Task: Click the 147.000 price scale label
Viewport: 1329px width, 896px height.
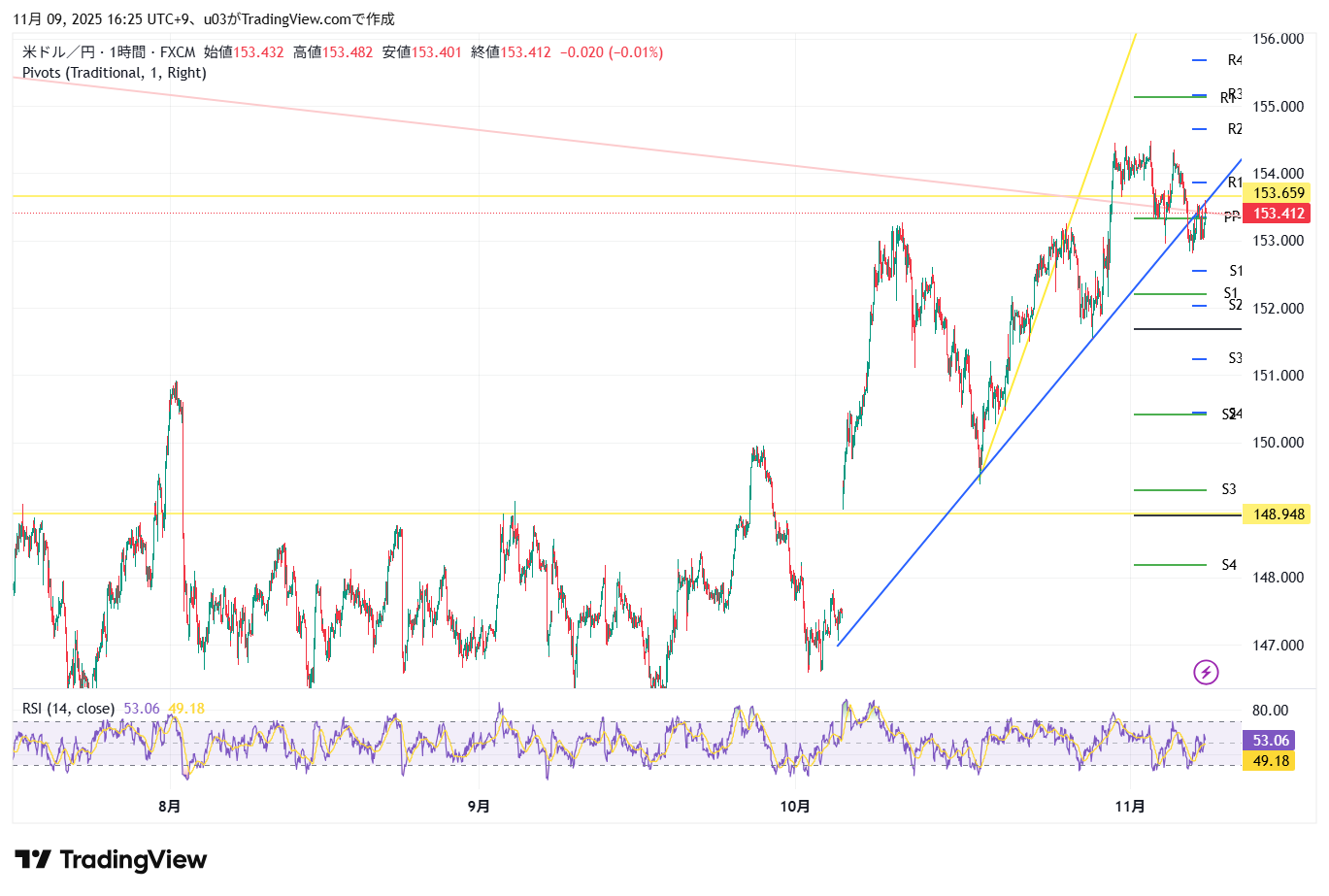Action: 1278,645
